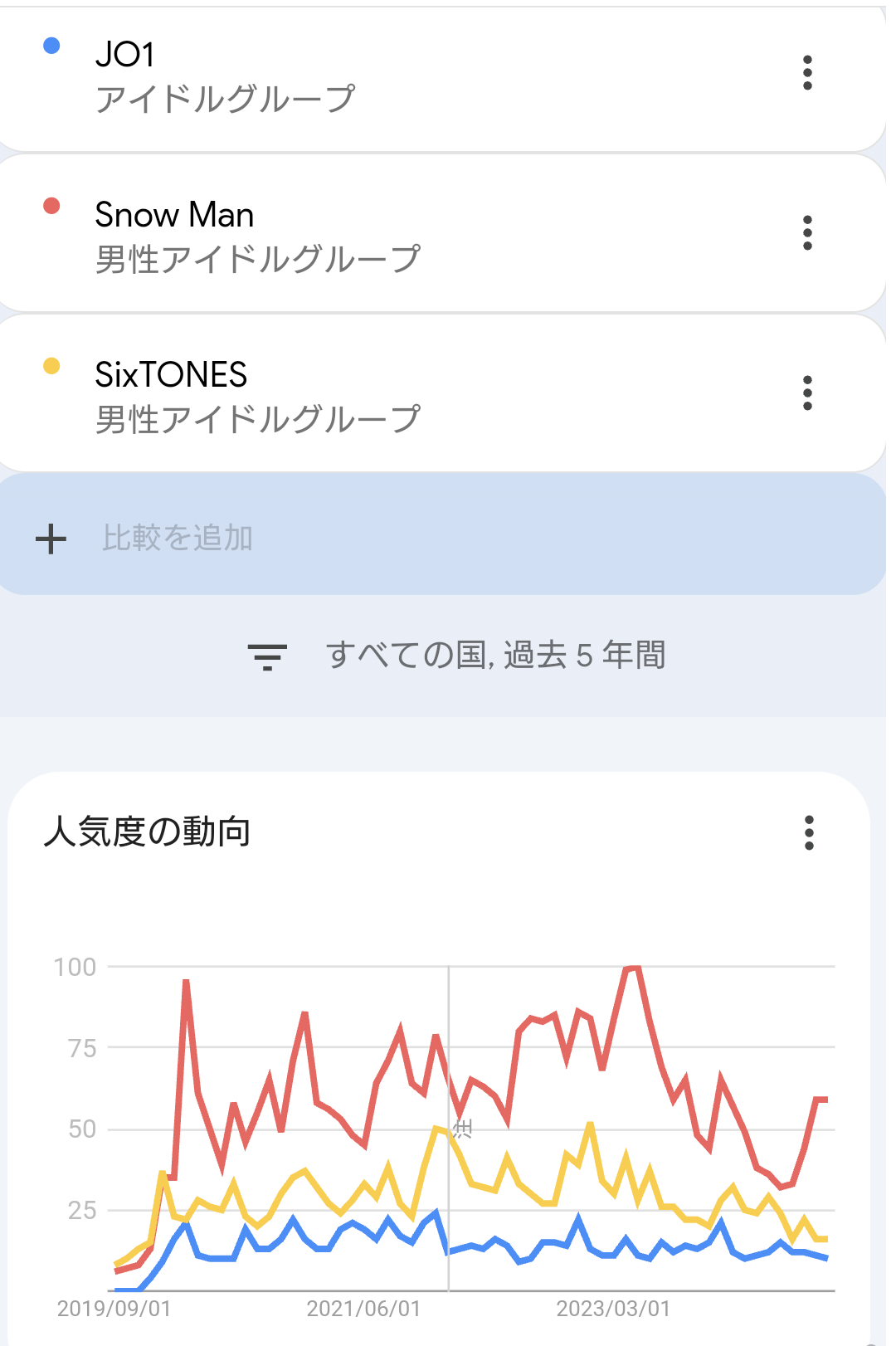This screenshot has width=896, height=1346.
Task: Click the note marker on the chart
Action: (463, 1129)
